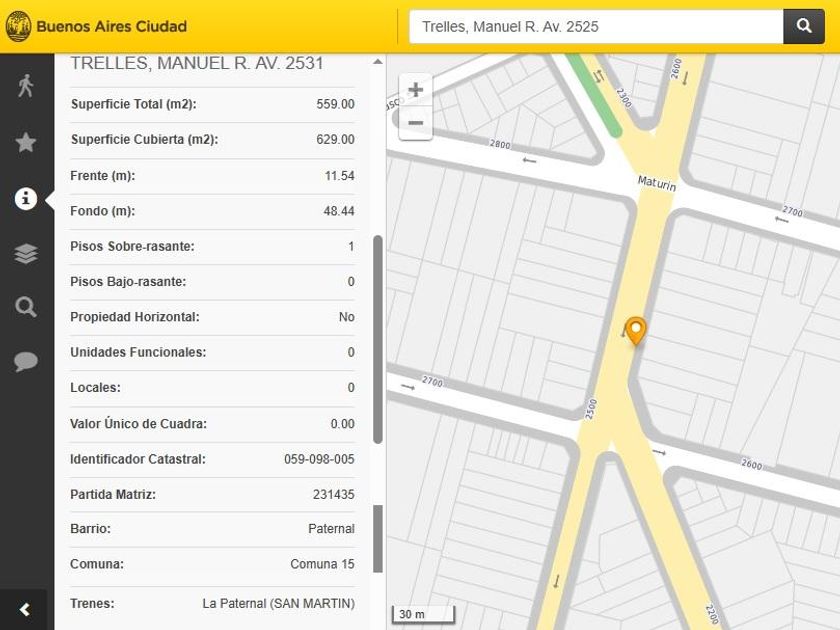Click the Pisos Bajo-rasante label

point(128,282)
